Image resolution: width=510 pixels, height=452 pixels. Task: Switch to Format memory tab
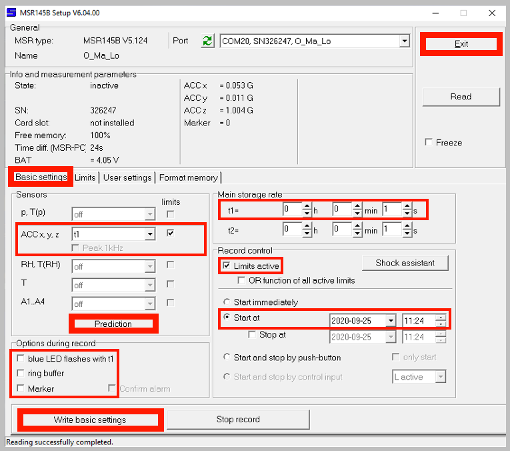188,178
